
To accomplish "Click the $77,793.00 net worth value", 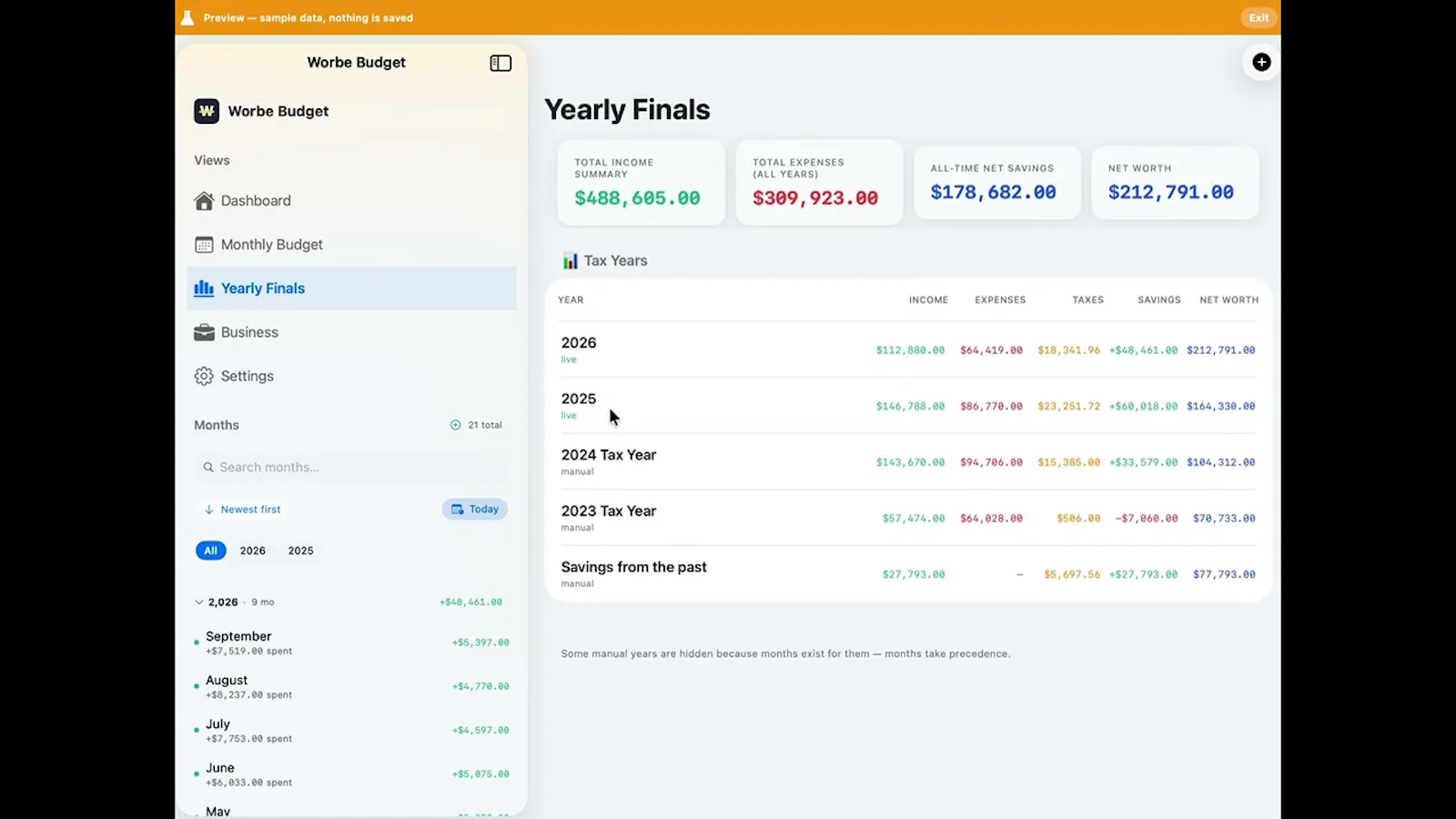I will pyautogui.click(x=1224, y=575).
